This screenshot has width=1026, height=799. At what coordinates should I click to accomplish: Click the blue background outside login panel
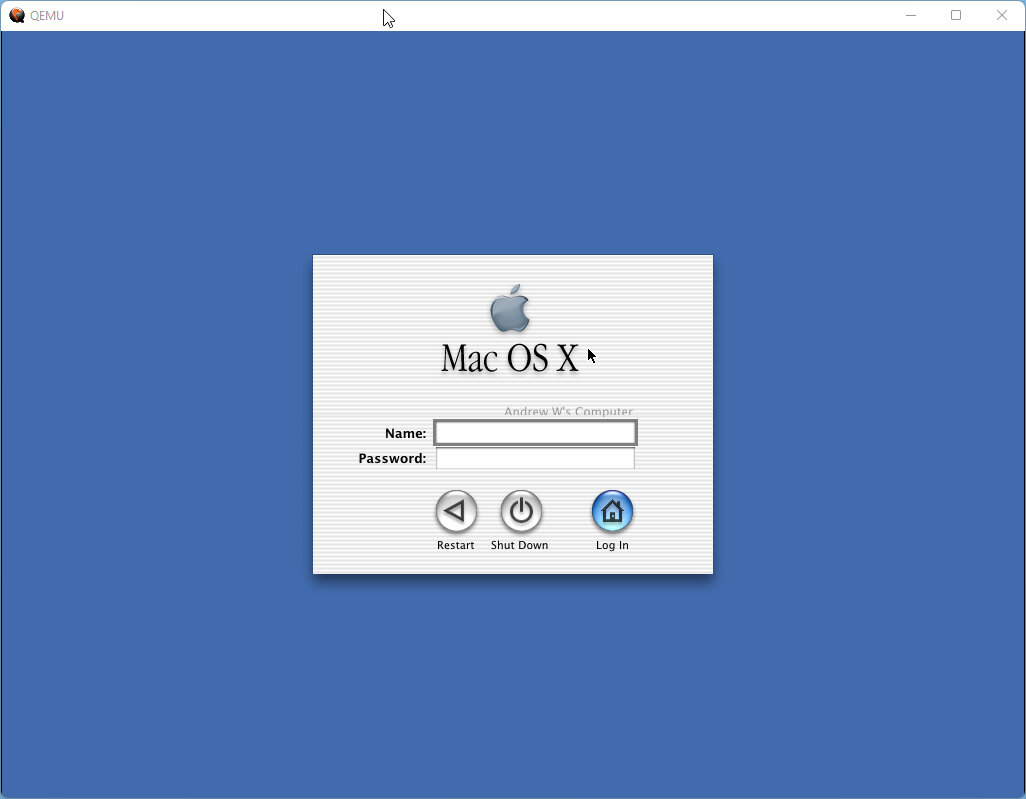(x=160, y=400)
